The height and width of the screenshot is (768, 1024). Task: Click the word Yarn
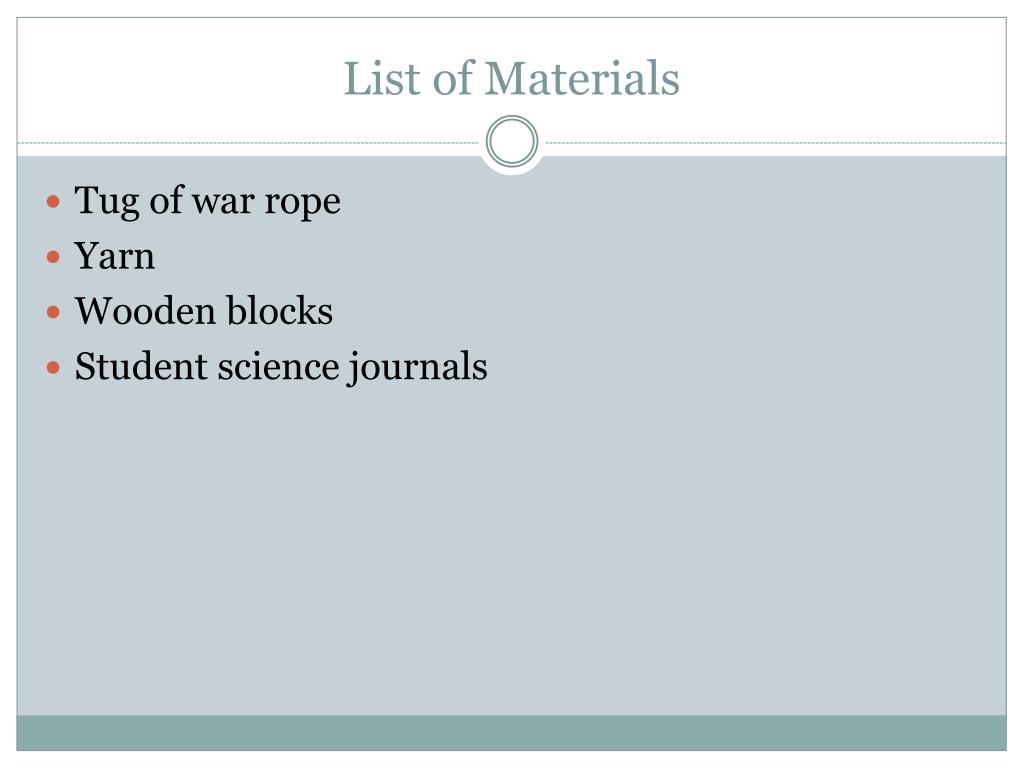click(x=115, y=255)
